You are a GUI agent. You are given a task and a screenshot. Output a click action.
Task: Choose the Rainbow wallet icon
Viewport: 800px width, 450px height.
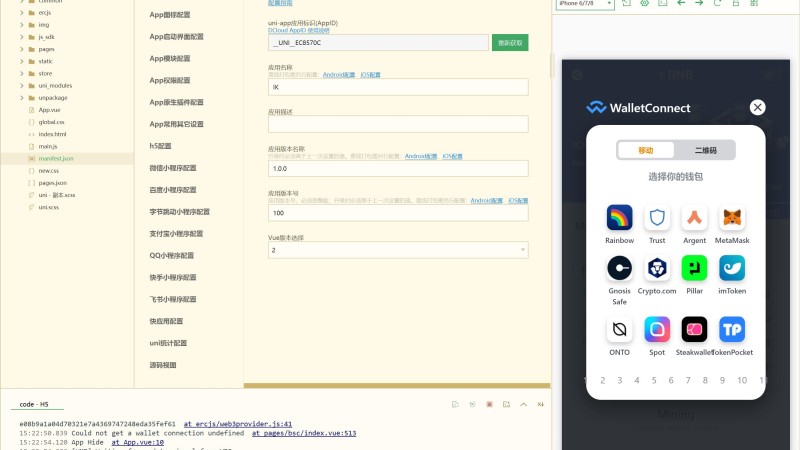point(619,217)
